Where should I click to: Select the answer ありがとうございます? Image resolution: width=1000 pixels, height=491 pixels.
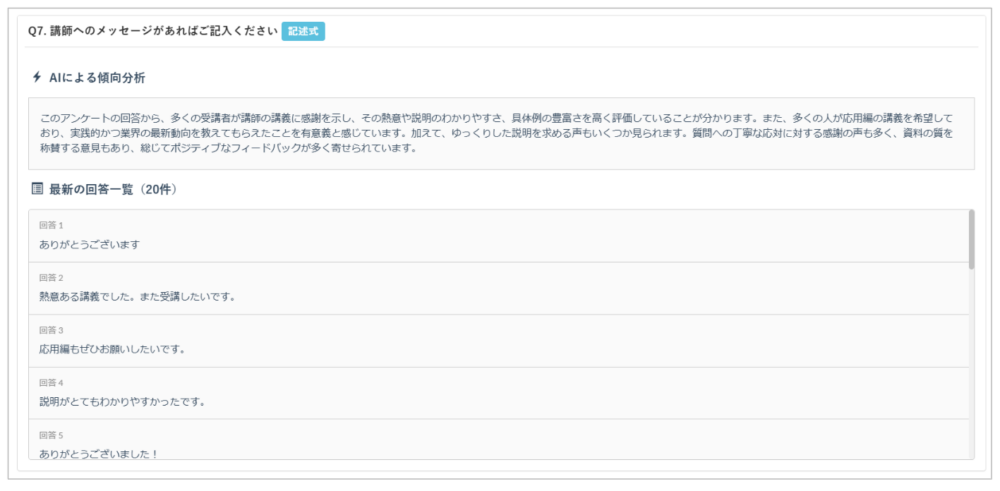click(89, 244)
